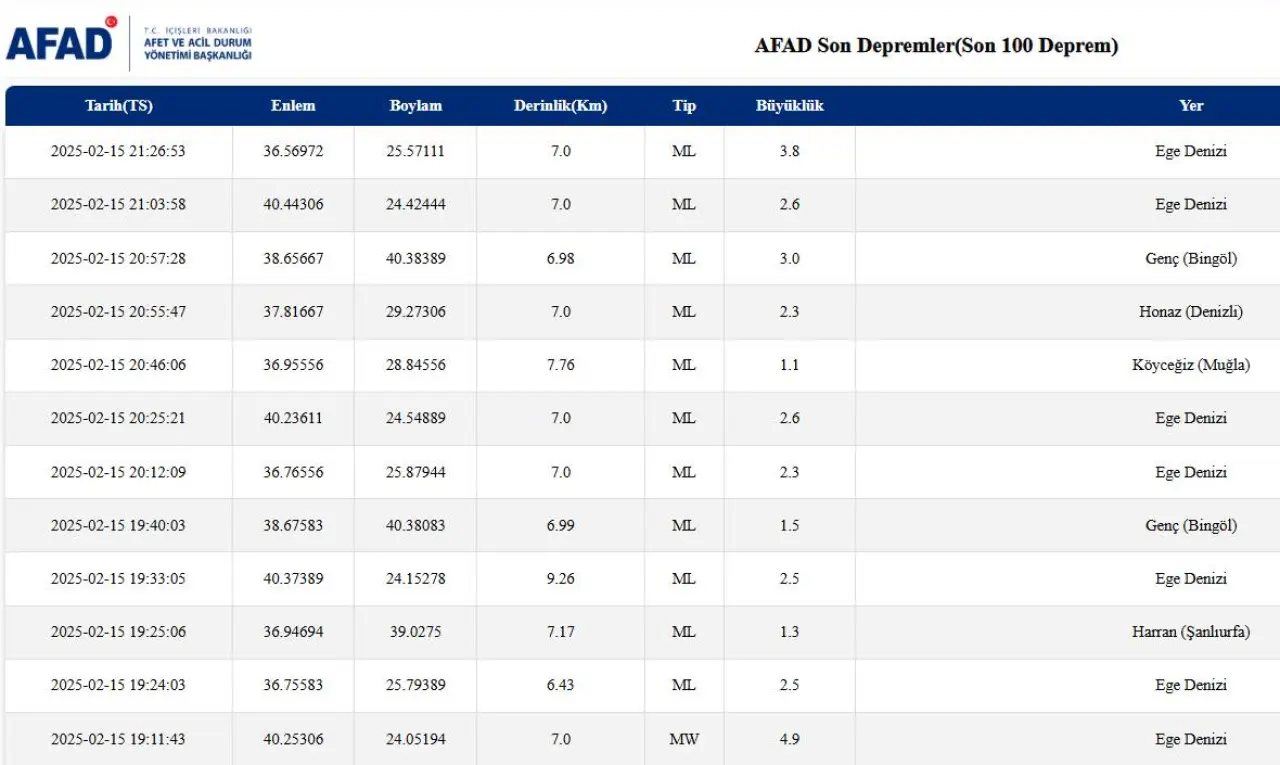Sort by the Derinlik(Km) column header
This screenshot has width=1280, height=765.
click(x=560, y=106)
